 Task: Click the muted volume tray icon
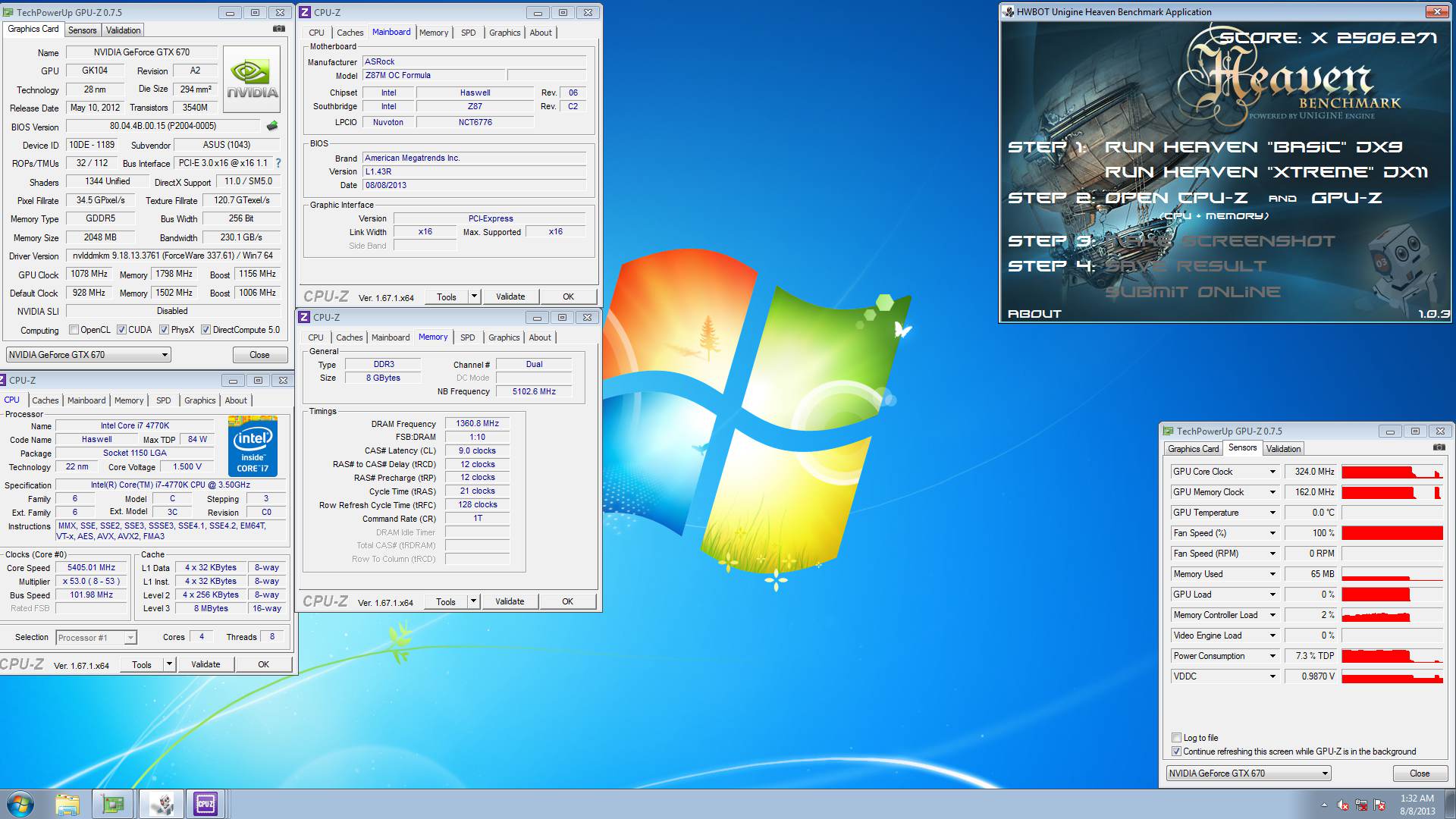(1343, 805)
